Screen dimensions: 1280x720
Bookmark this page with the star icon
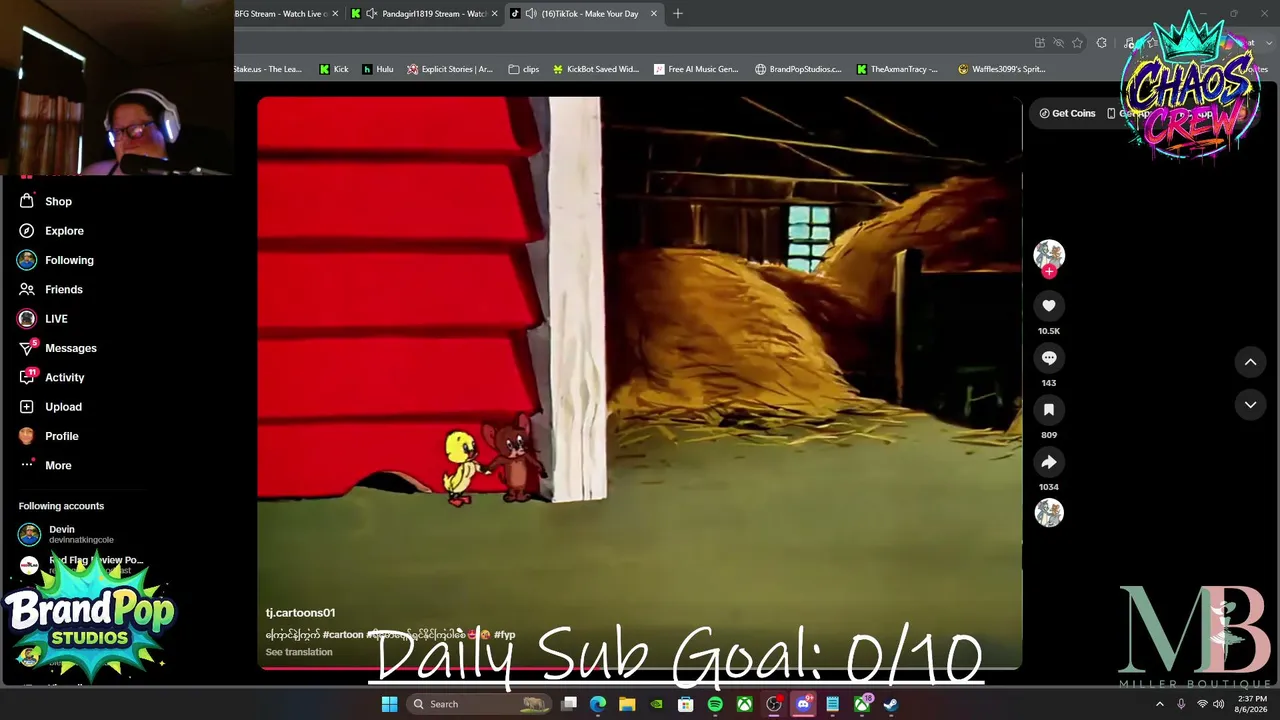[1077, 43]
